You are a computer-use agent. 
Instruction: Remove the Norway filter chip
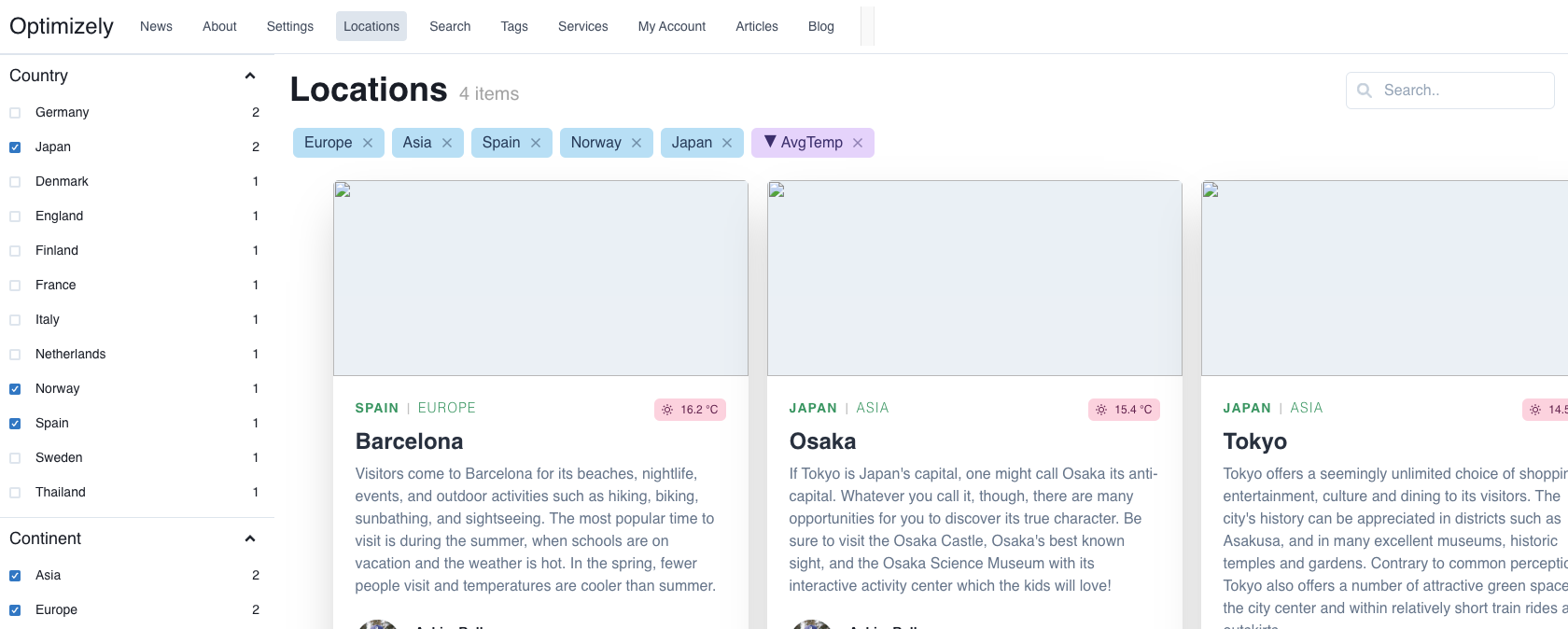point(637,143)
